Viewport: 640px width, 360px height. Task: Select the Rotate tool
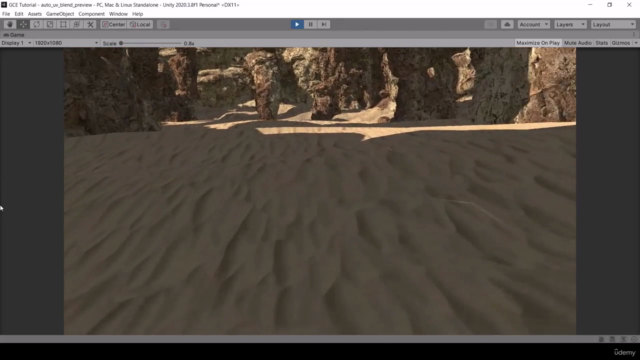click(37, 24)
